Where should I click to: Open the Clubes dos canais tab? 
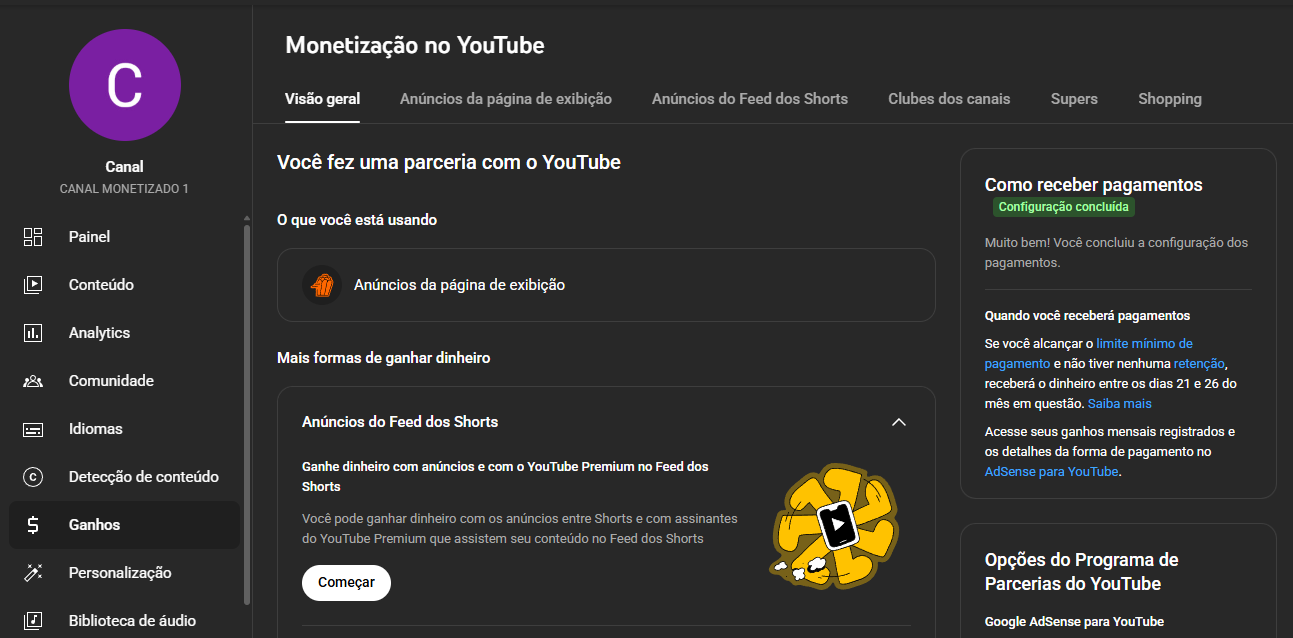tap(949, 99)
